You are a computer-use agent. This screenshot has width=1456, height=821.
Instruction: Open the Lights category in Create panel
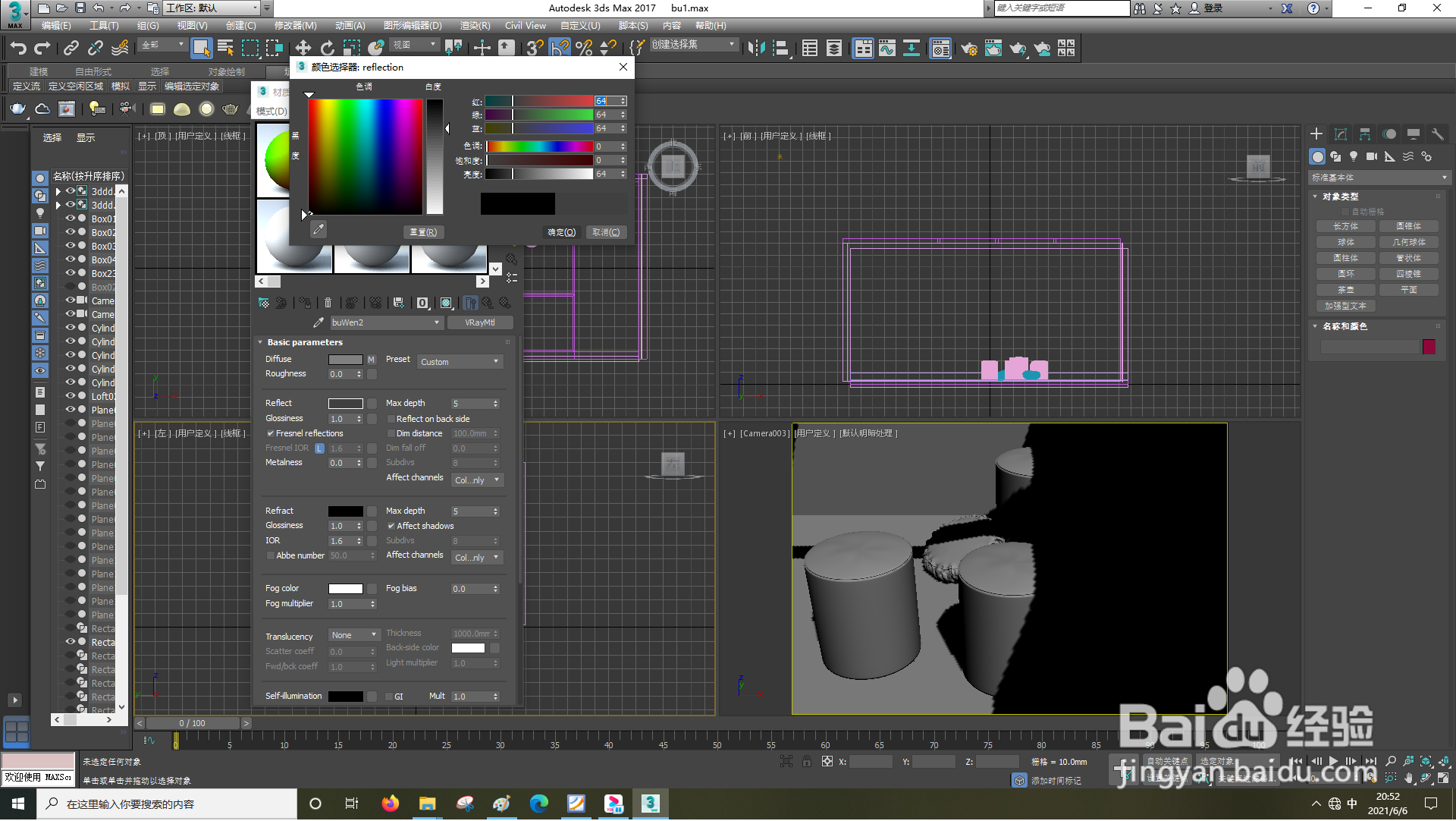[x=1354, y=157]
